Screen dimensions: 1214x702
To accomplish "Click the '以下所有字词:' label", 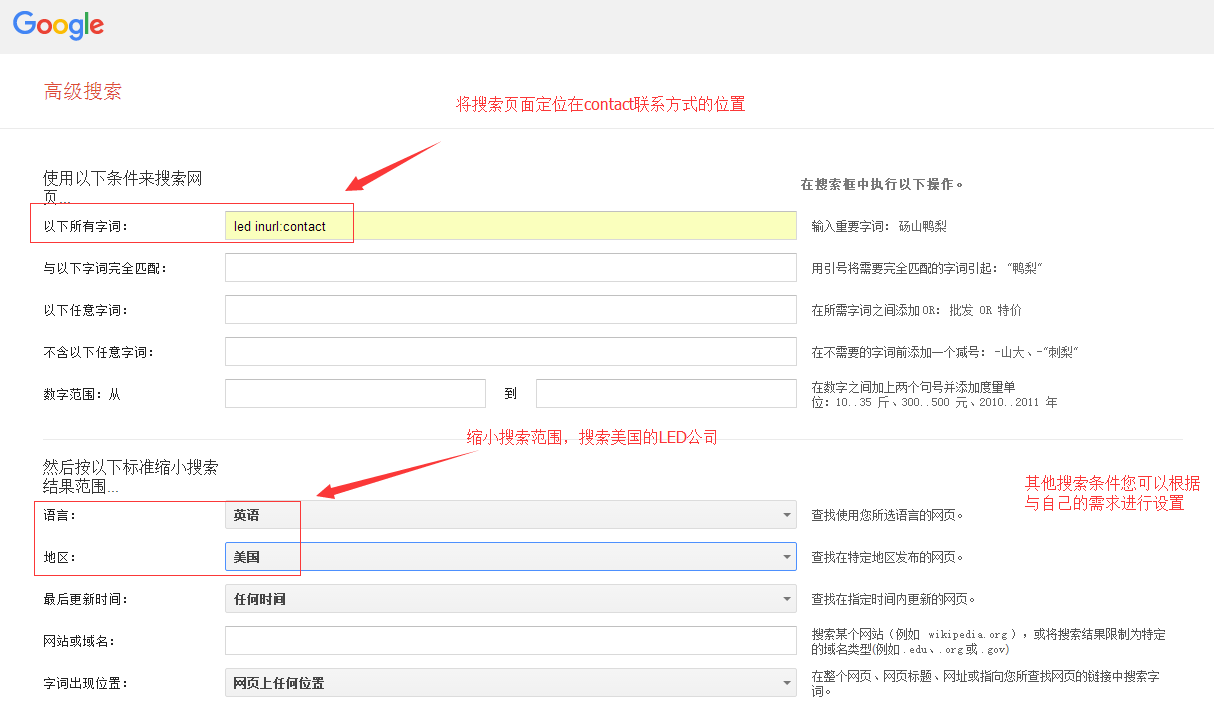I will pos(86,226).
